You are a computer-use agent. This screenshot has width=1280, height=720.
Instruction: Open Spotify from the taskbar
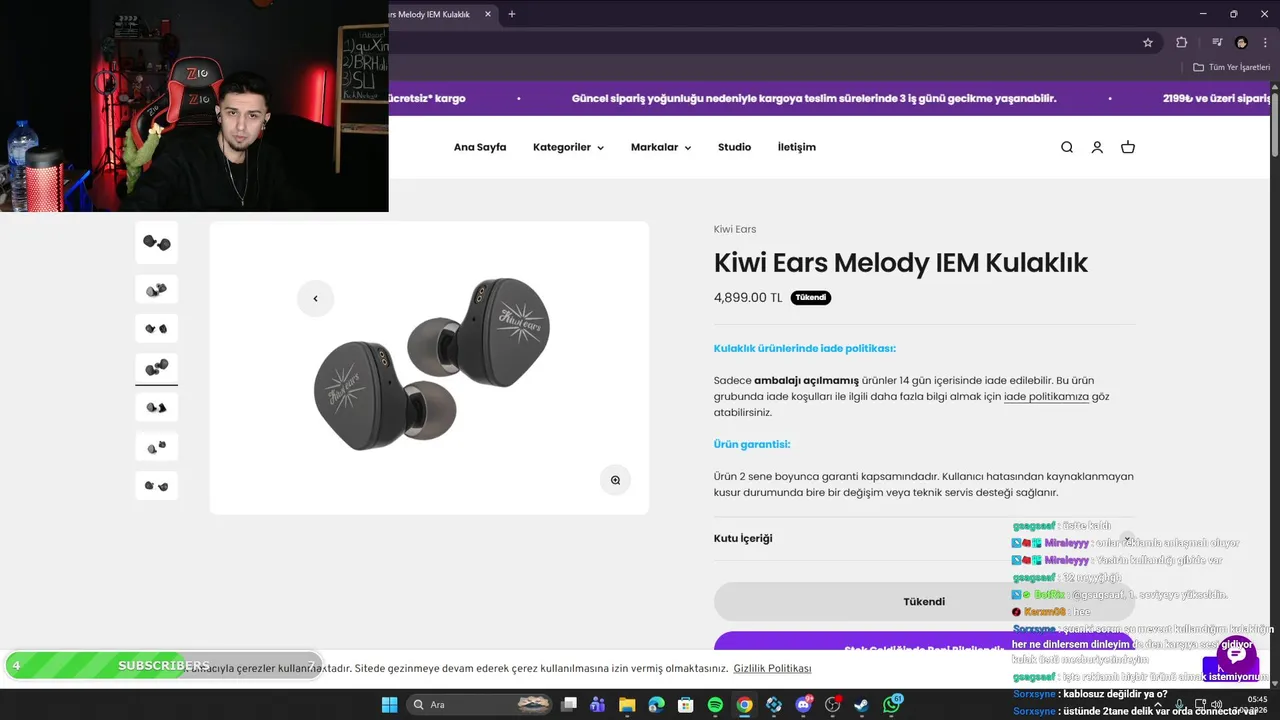click(x=715, y=705)
